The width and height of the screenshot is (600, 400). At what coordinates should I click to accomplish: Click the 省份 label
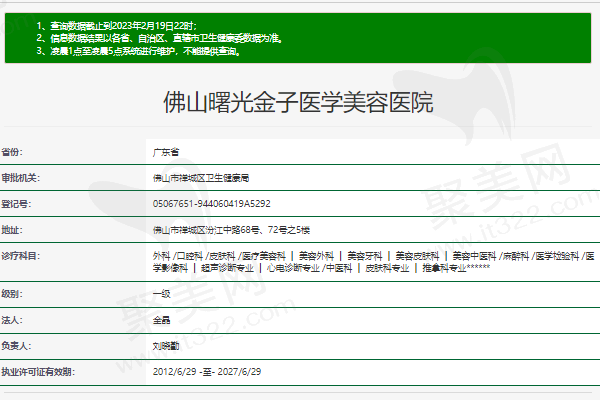coord(12,152)
